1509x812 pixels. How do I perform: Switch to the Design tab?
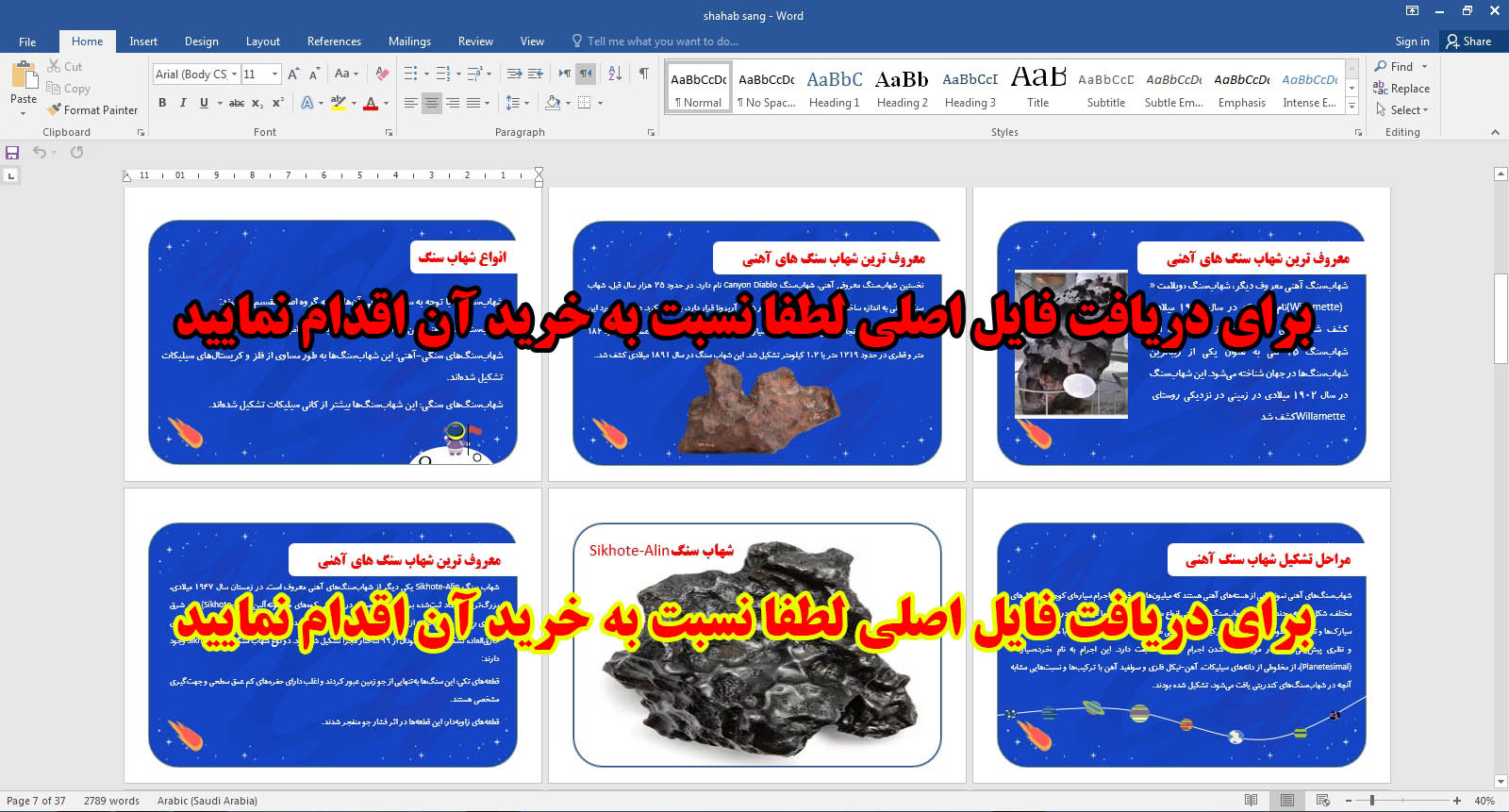(x=201, y=41)
